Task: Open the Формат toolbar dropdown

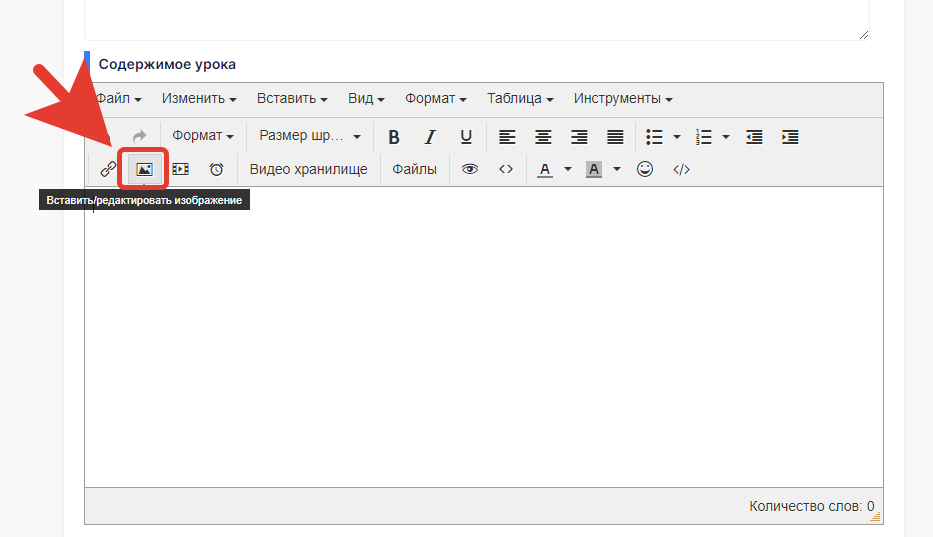Action: pos(202,136)
